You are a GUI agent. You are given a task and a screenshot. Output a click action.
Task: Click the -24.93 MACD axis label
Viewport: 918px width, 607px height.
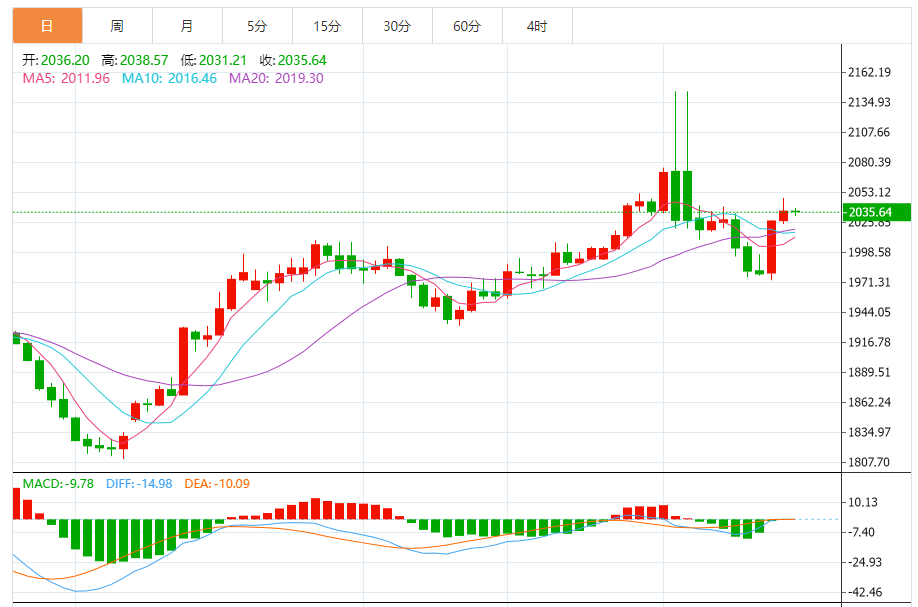click(865, 562)
